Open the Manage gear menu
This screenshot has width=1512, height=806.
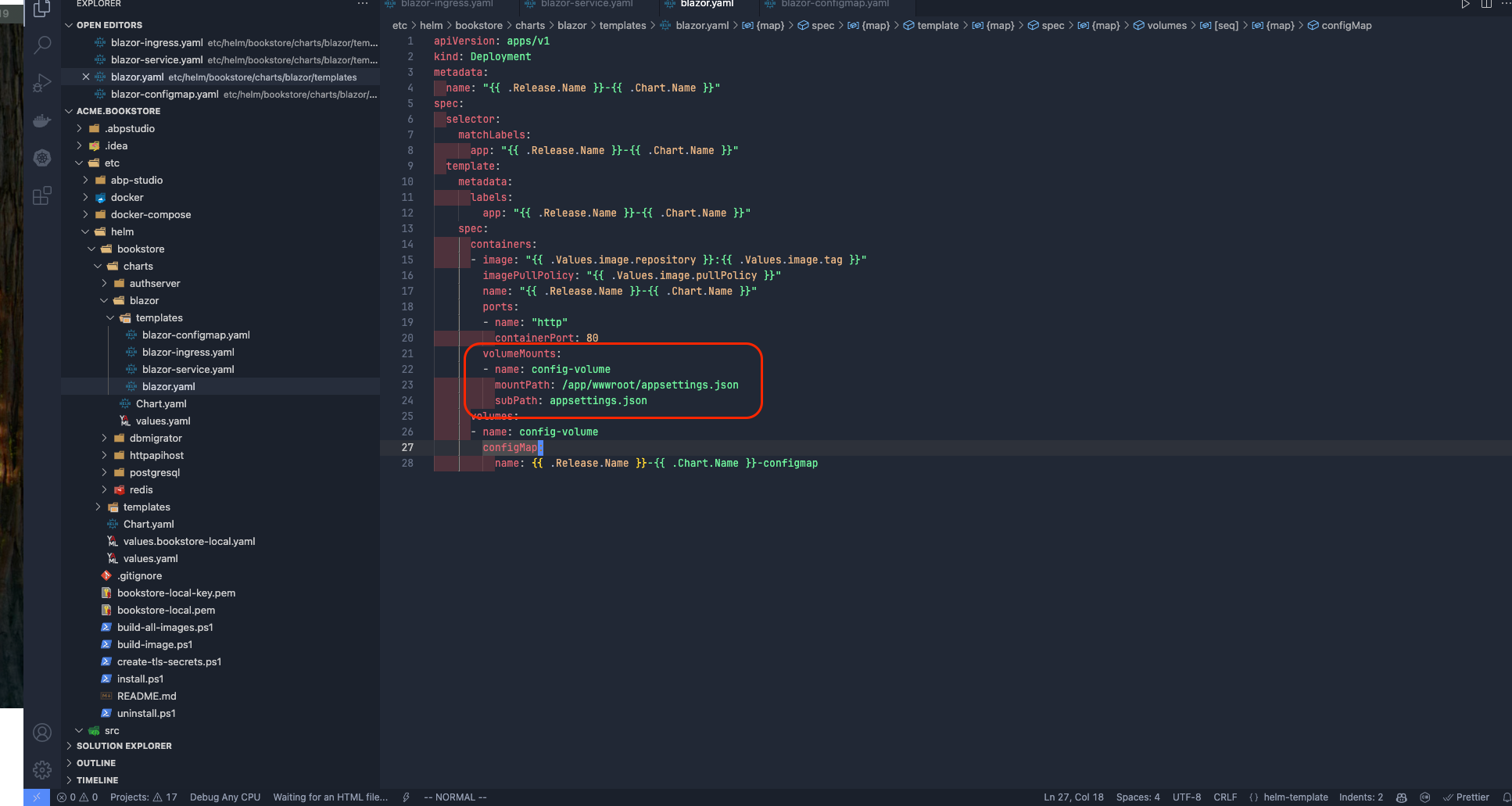click(42, 770)
